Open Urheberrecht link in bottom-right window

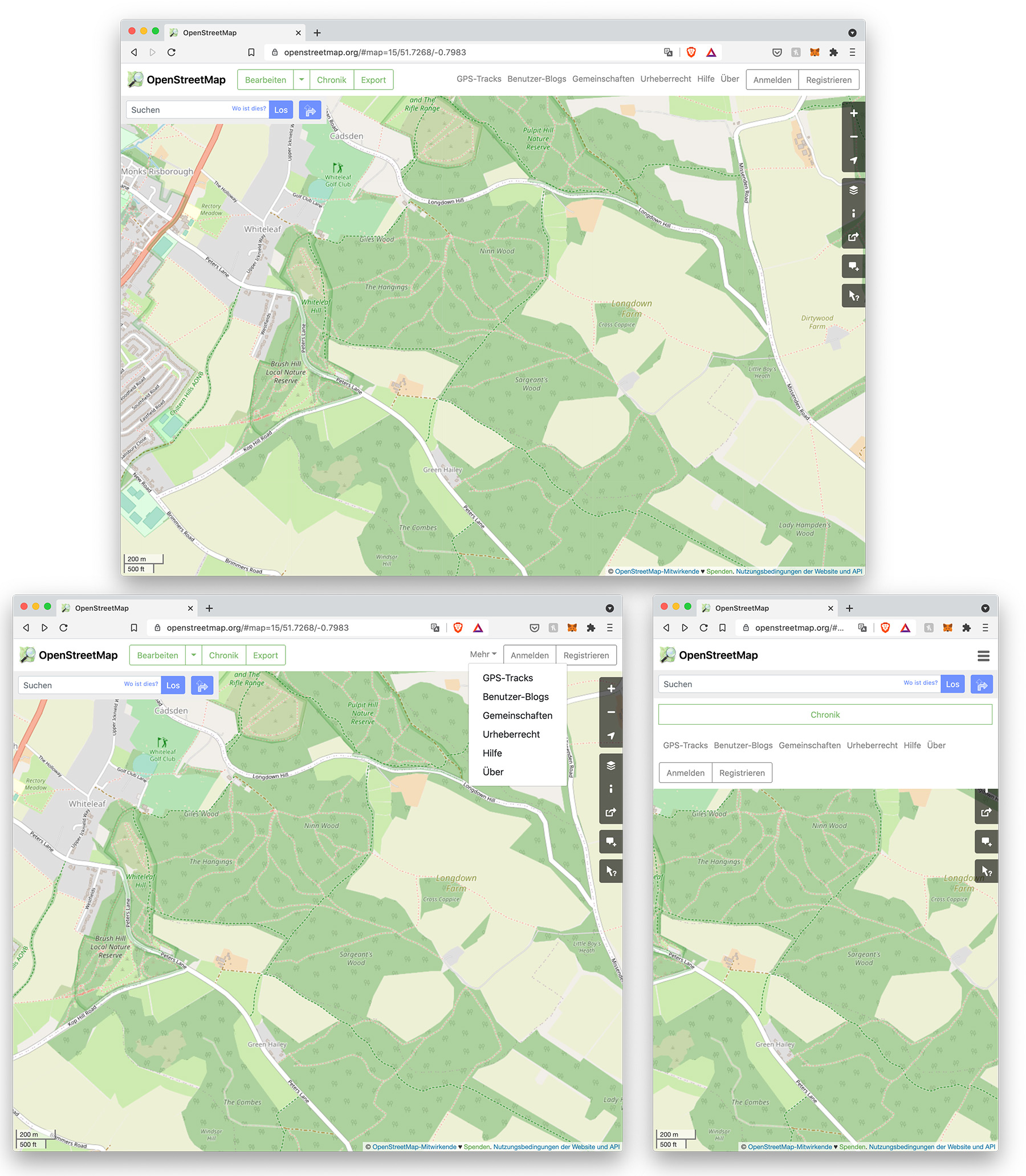[x=872, y=745]
